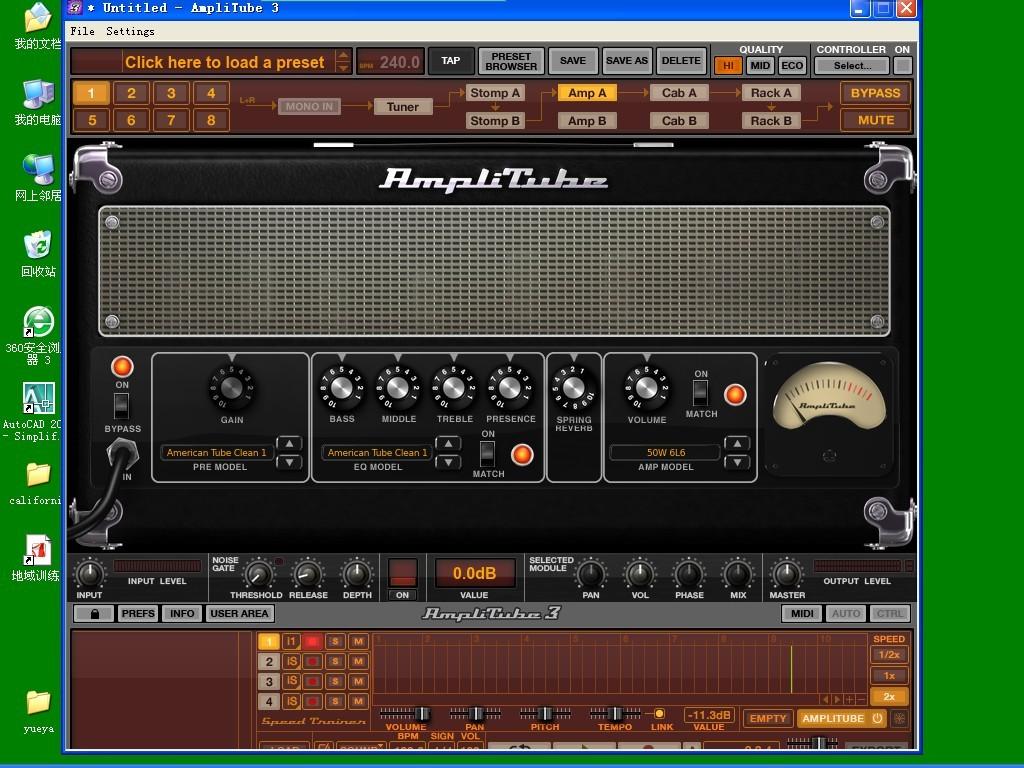The height and width of the screenshot is (768, 1024).
Task: Open the File menu
Action: pos(82,31)
